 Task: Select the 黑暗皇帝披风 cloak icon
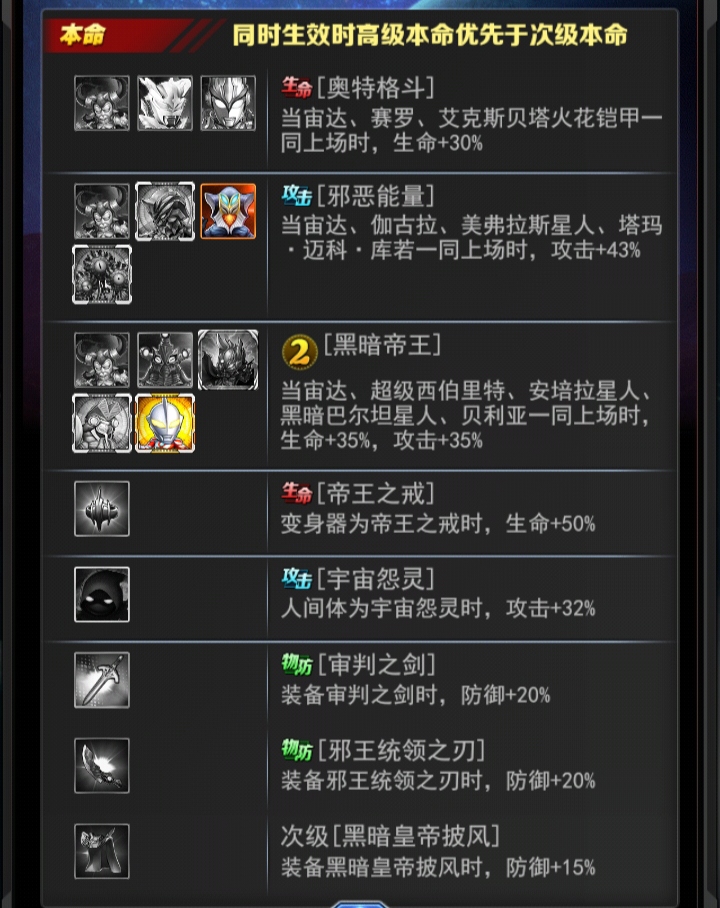pos(102,851)
